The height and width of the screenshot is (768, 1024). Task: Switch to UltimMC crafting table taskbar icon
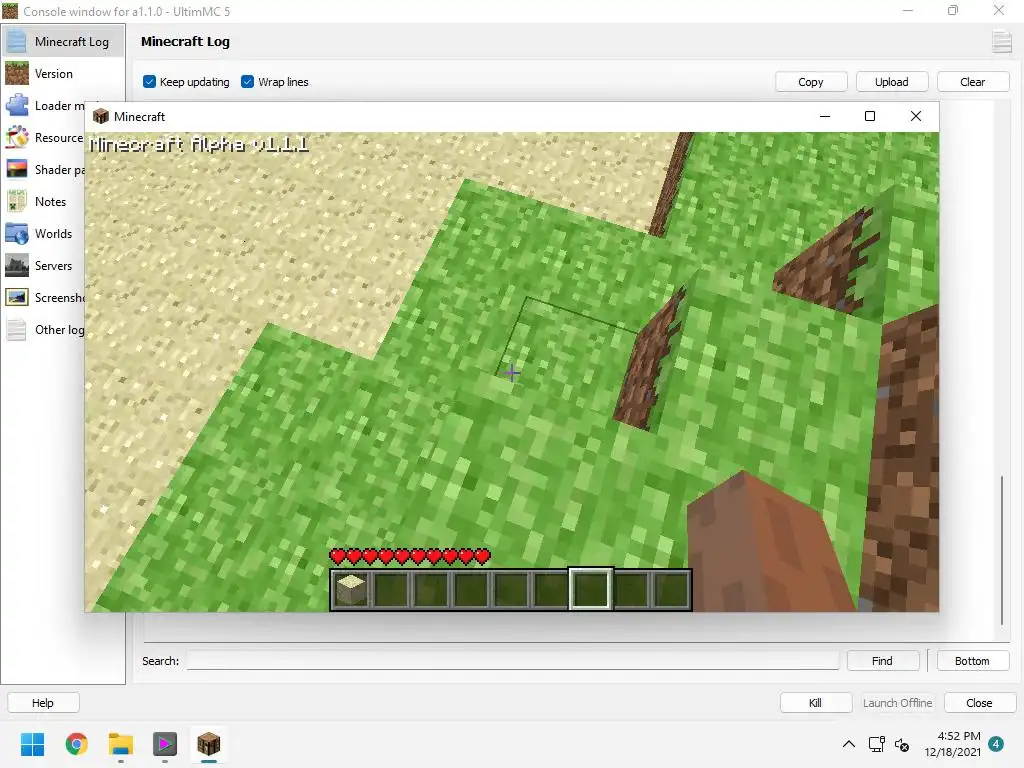(209, 744)
